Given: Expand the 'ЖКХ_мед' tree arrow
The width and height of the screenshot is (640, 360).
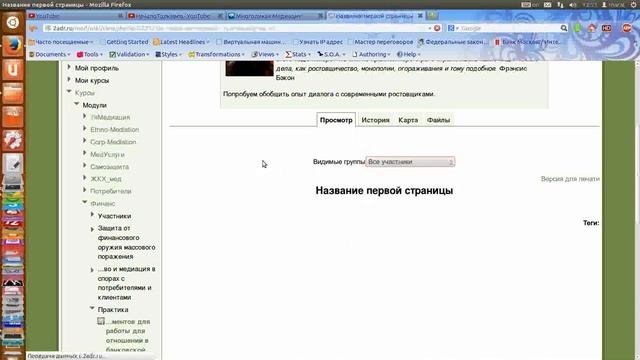Looking at the screenshot, I should coord(84,178).
